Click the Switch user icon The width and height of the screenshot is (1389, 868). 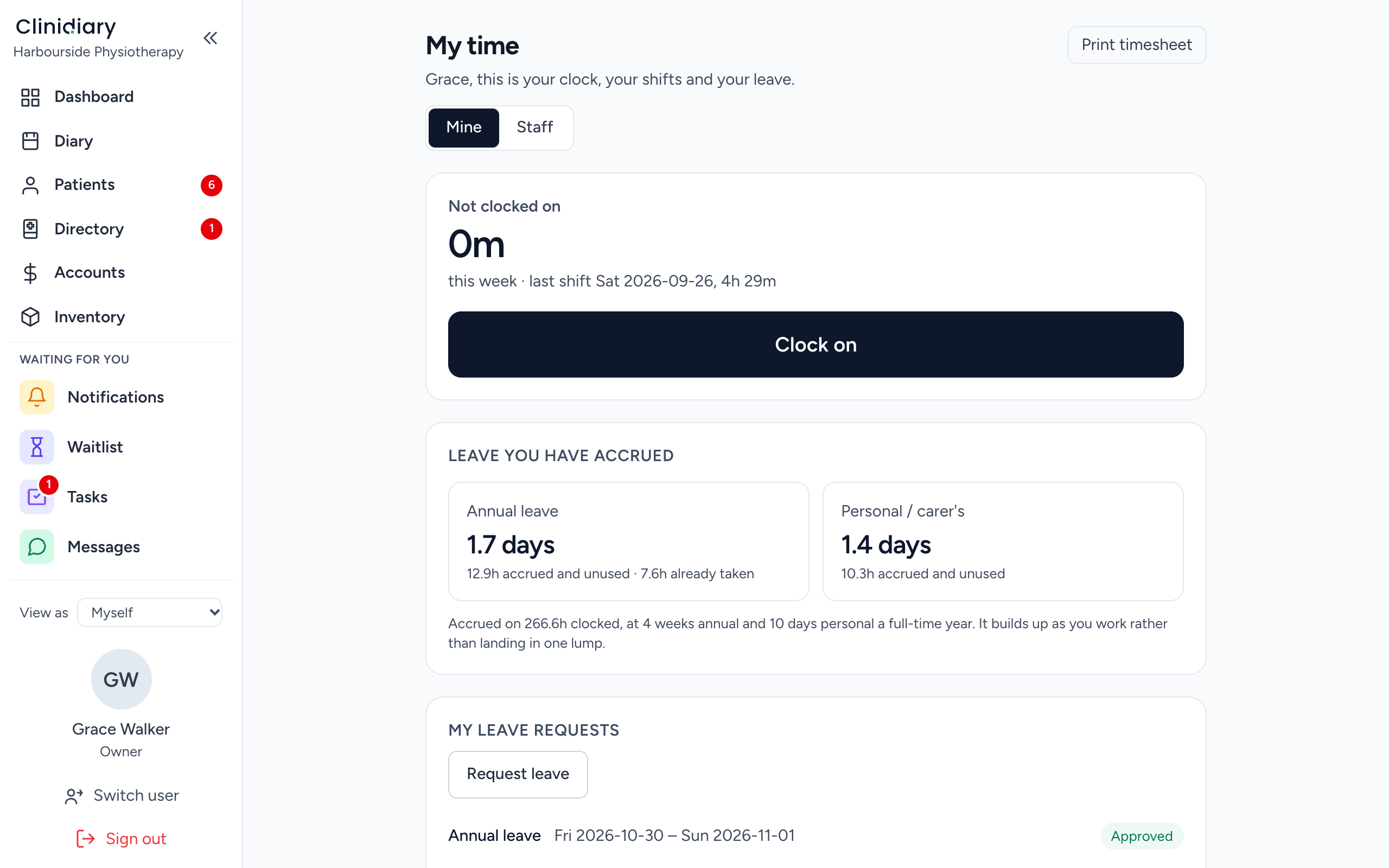(x=74, y=796)
